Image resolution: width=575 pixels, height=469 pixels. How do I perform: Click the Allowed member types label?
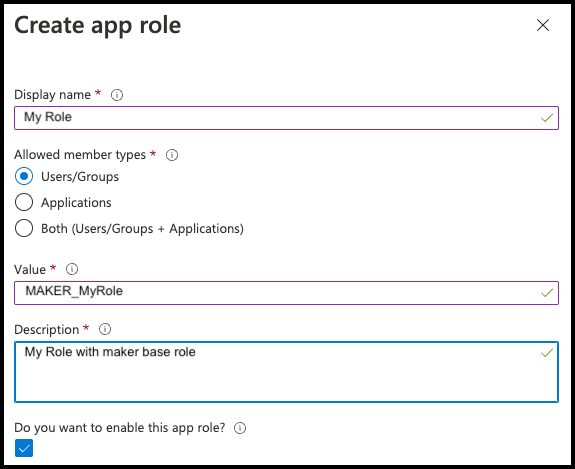pos(80,155)
